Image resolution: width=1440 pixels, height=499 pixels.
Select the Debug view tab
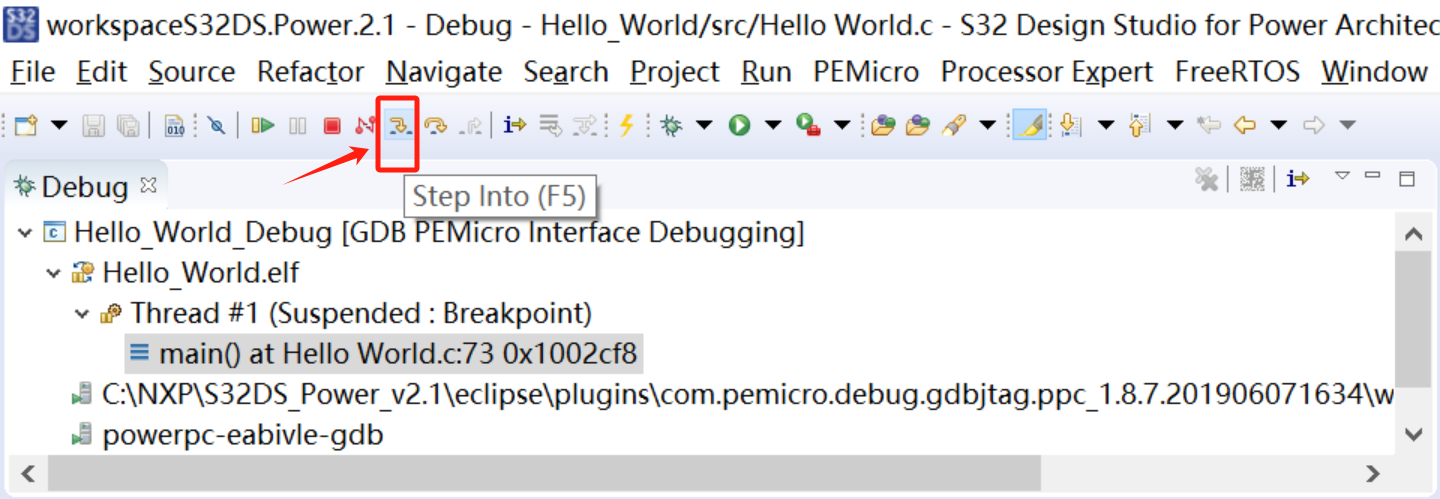click(x=84, y=186)
